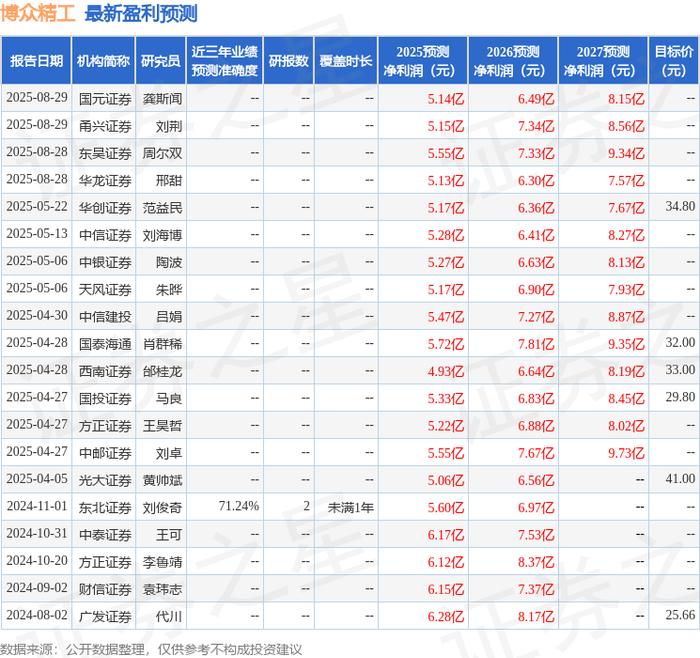Click institution name 甬兴证券

105,126
